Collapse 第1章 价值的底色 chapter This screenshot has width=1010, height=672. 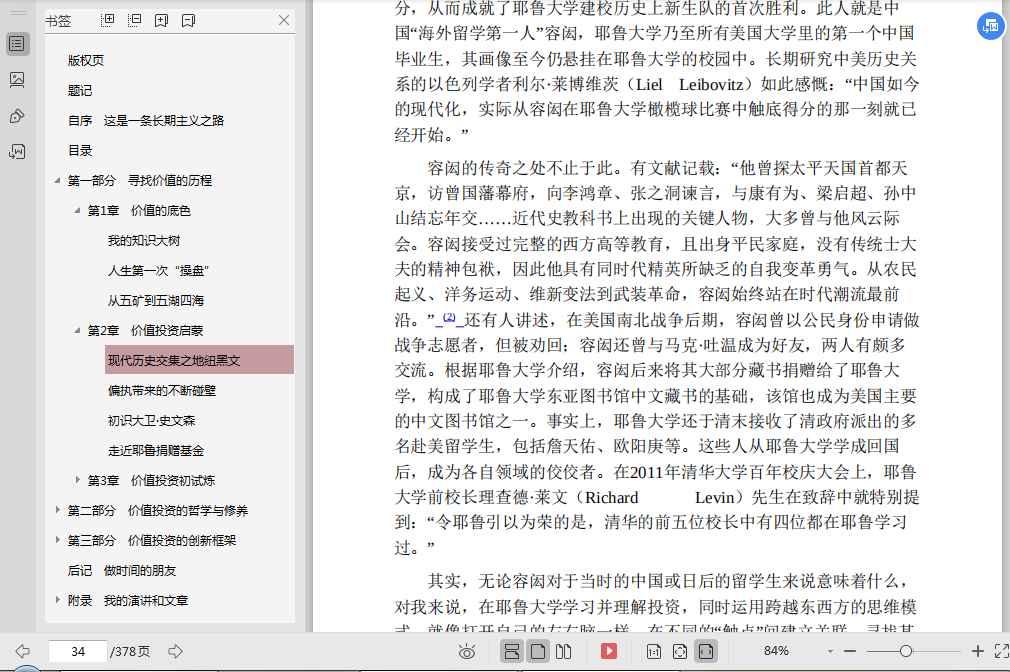77,211
